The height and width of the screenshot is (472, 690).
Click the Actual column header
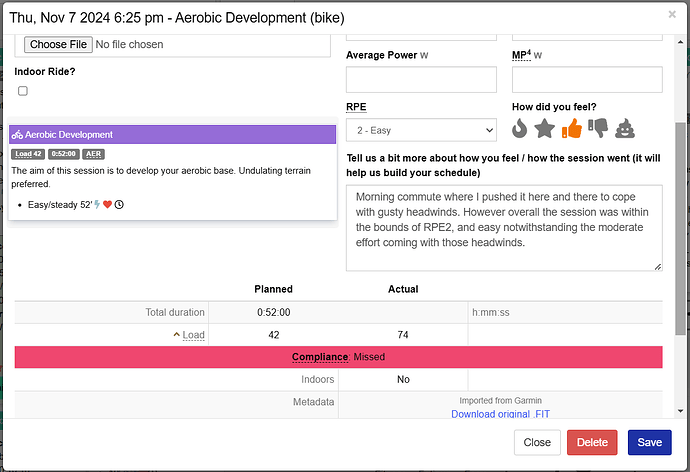[403, 289]
